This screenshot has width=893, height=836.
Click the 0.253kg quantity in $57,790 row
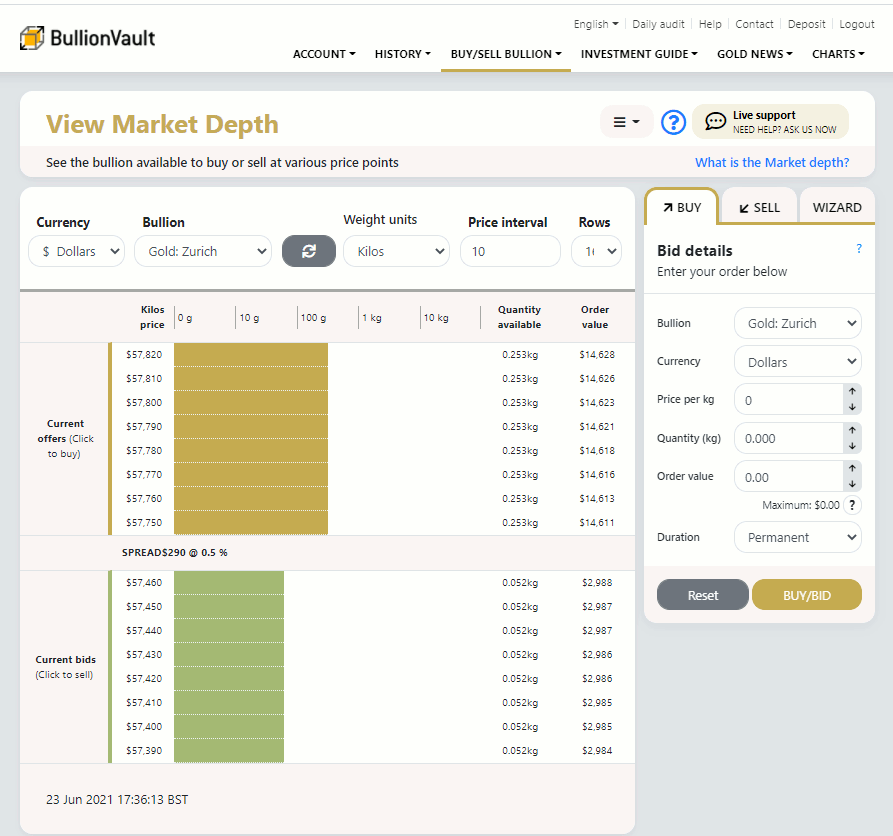520,427
